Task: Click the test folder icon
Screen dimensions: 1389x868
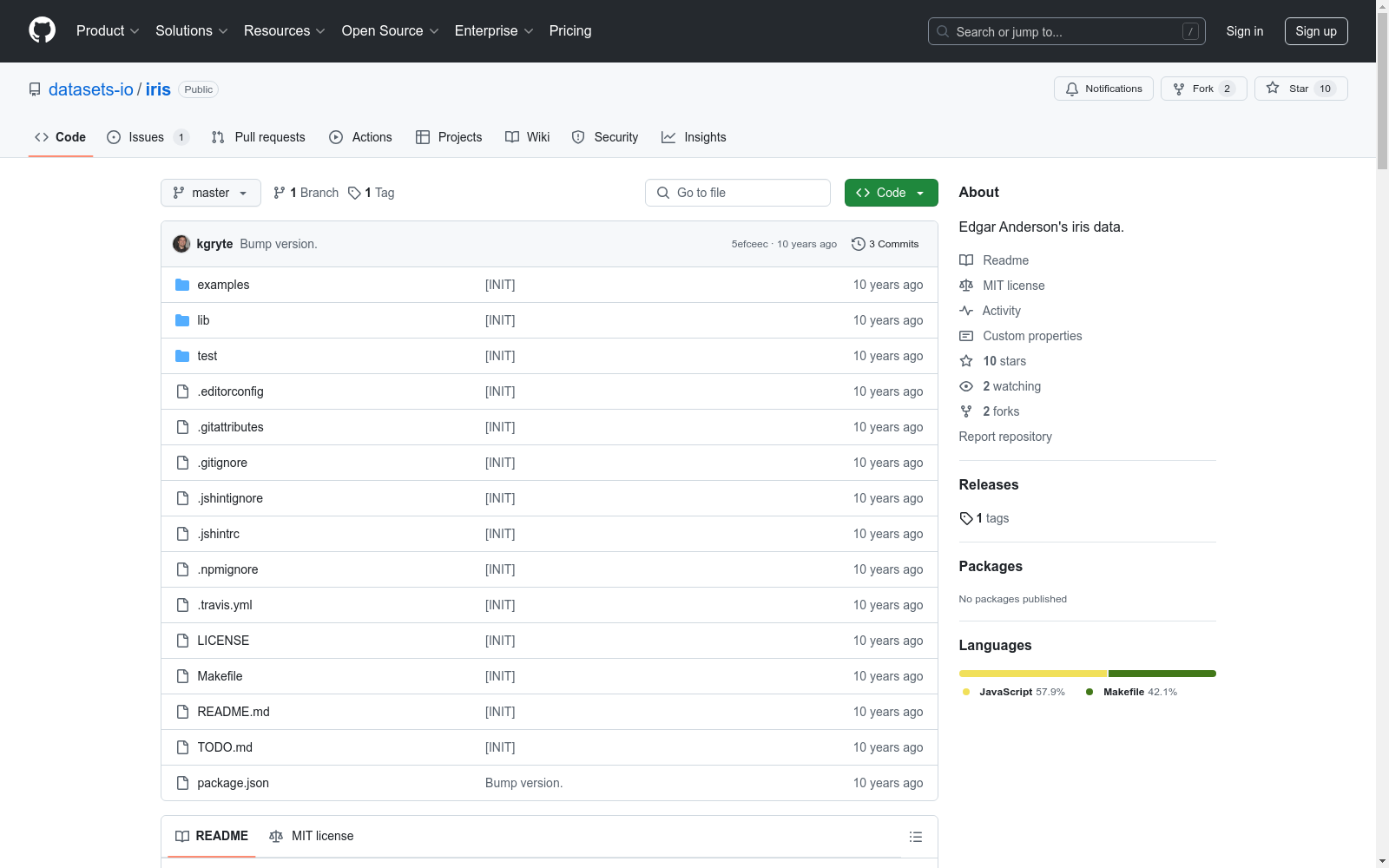Action: point(182,356)
